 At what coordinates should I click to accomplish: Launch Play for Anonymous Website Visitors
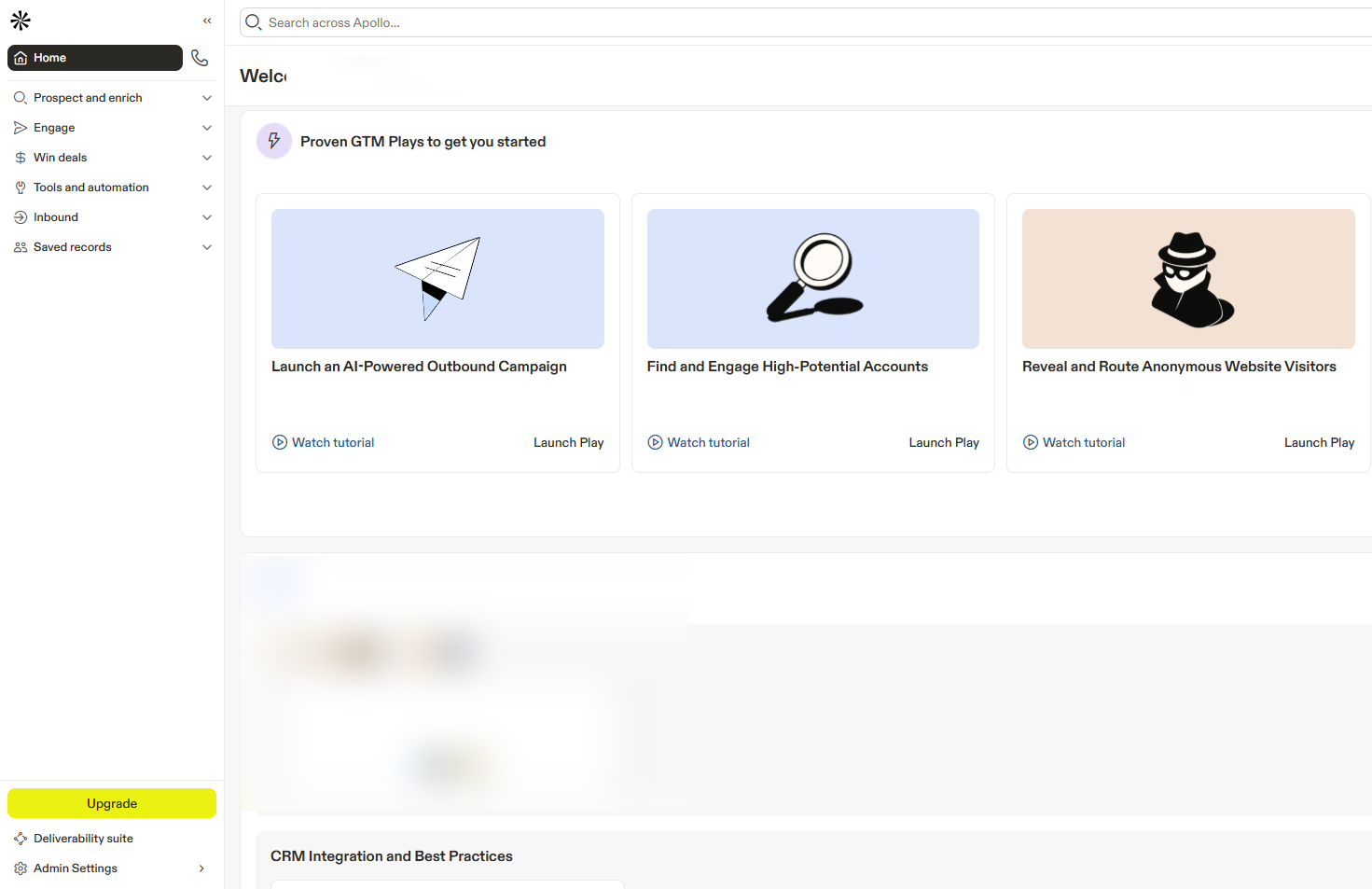tap(1319, 442)
